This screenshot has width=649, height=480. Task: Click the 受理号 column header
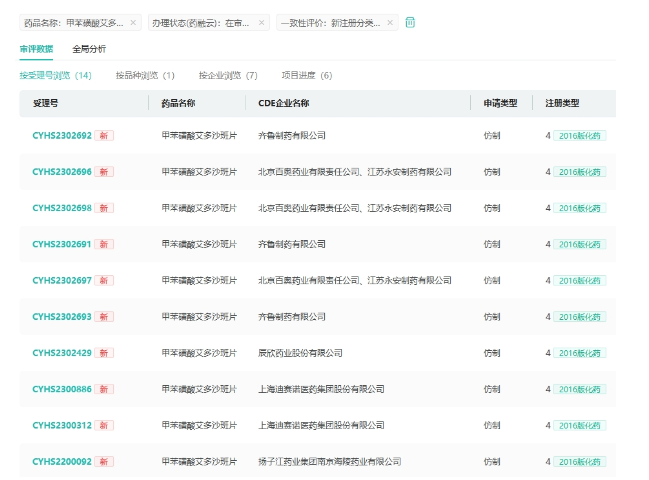click(x=46, y=103)
